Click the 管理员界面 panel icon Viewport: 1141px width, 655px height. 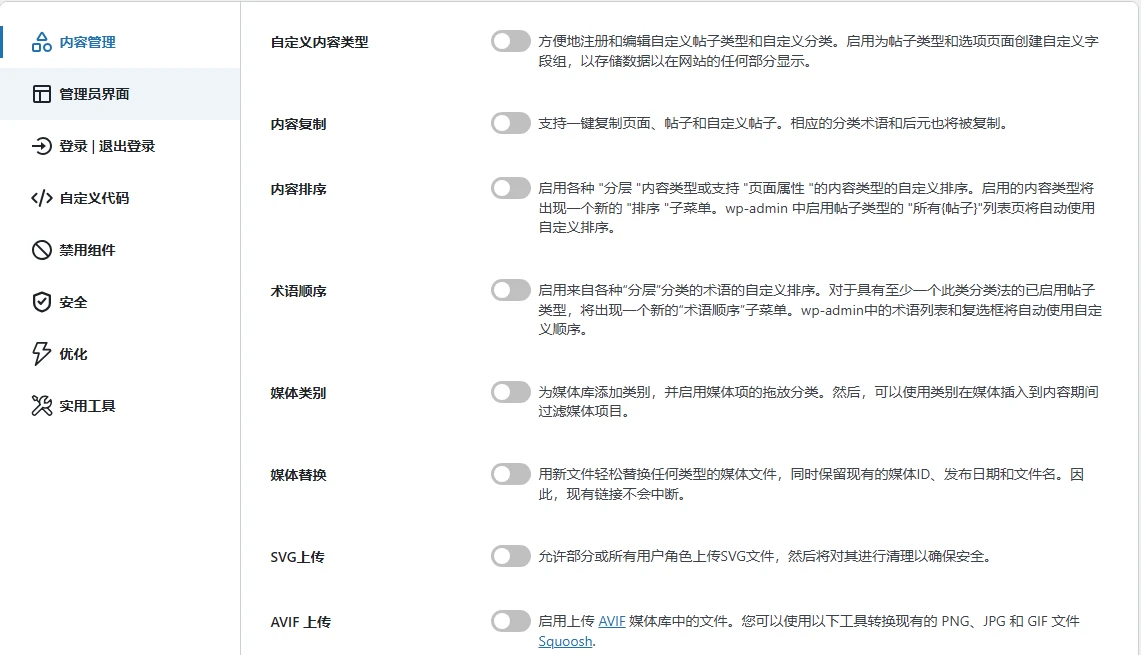(41, 93)
